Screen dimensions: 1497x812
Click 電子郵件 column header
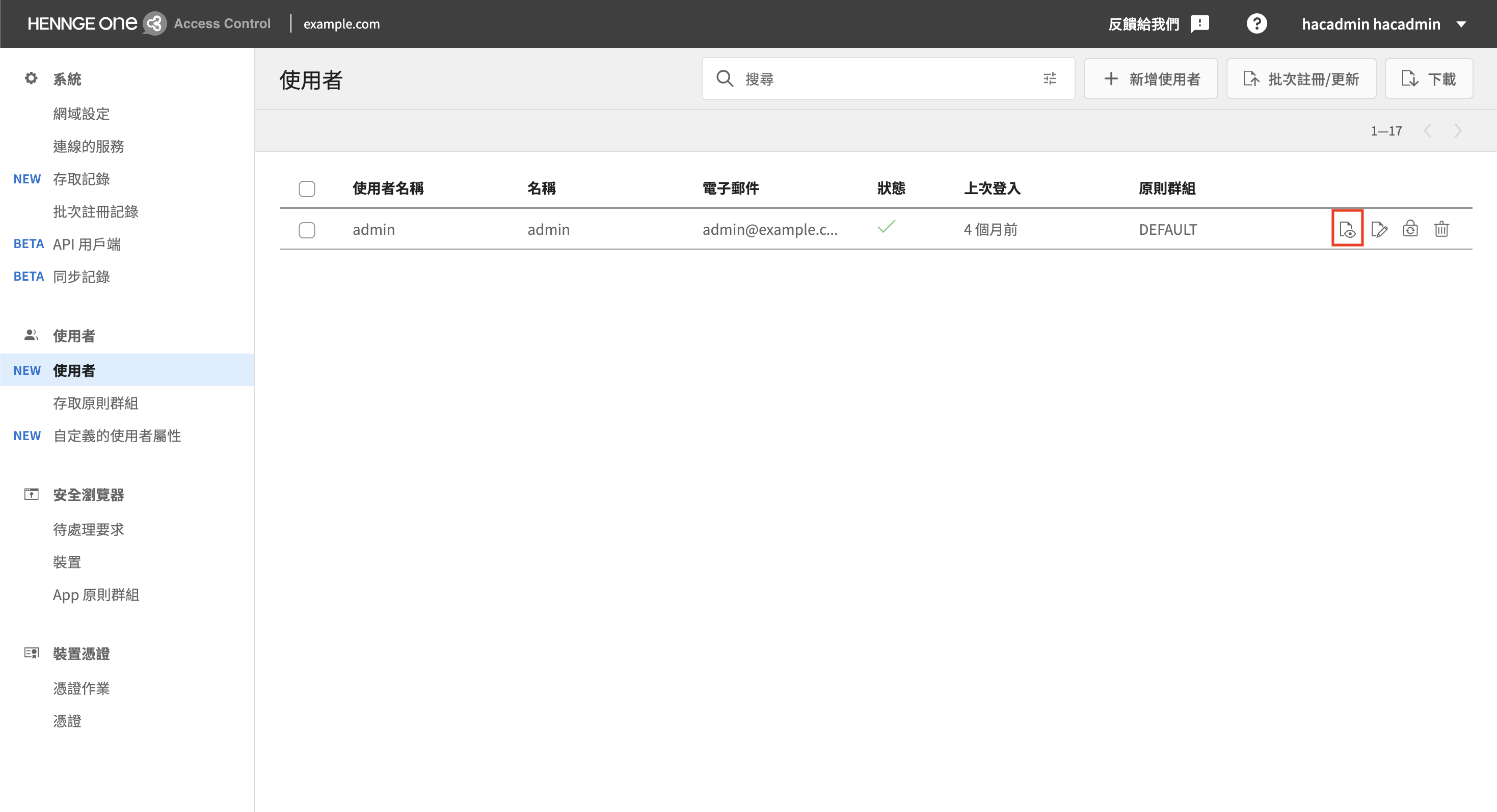click(731, 188)
